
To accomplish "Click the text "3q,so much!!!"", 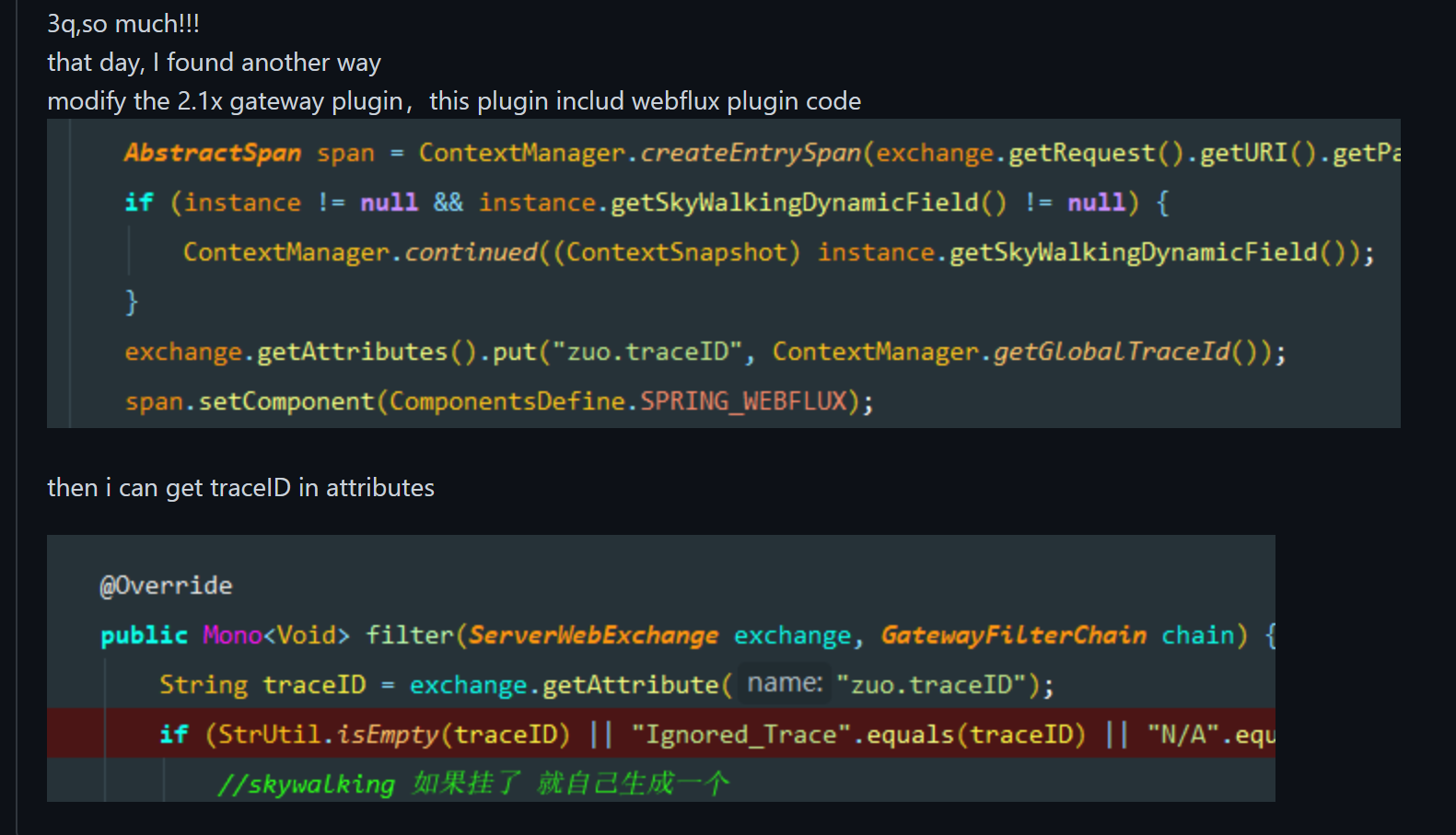I will [x=123, y=24].
